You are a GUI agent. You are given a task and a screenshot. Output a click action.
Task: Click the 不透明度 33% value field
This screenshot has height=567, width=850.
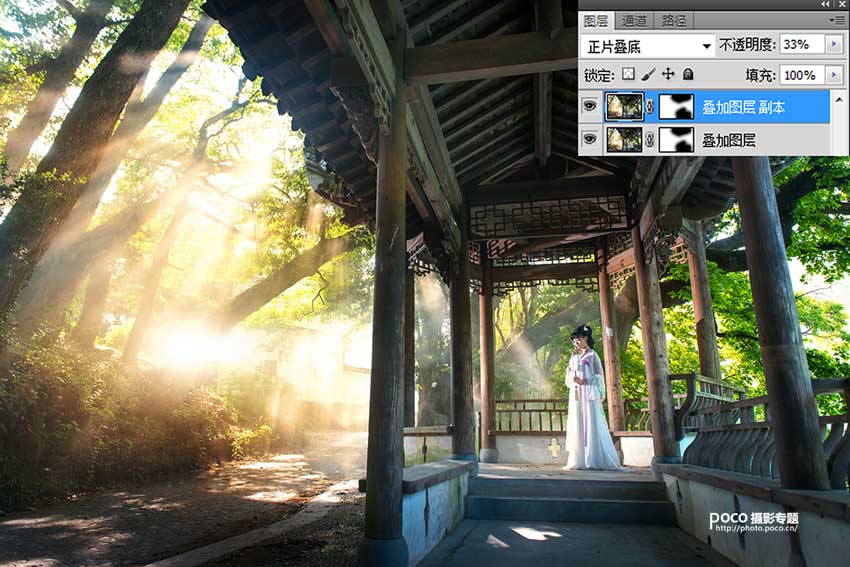coord(800,45)
